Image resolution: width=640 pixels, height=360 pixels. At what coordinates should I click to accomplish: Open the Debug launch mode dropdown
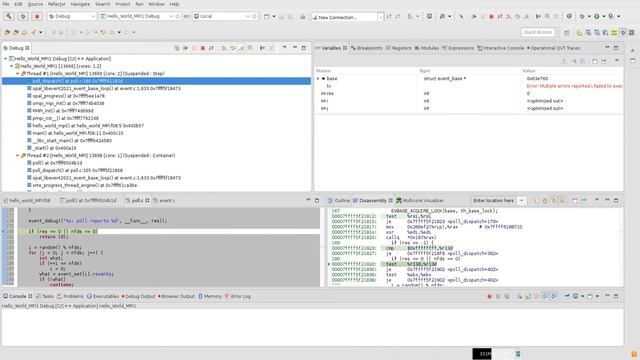[72, 16]
